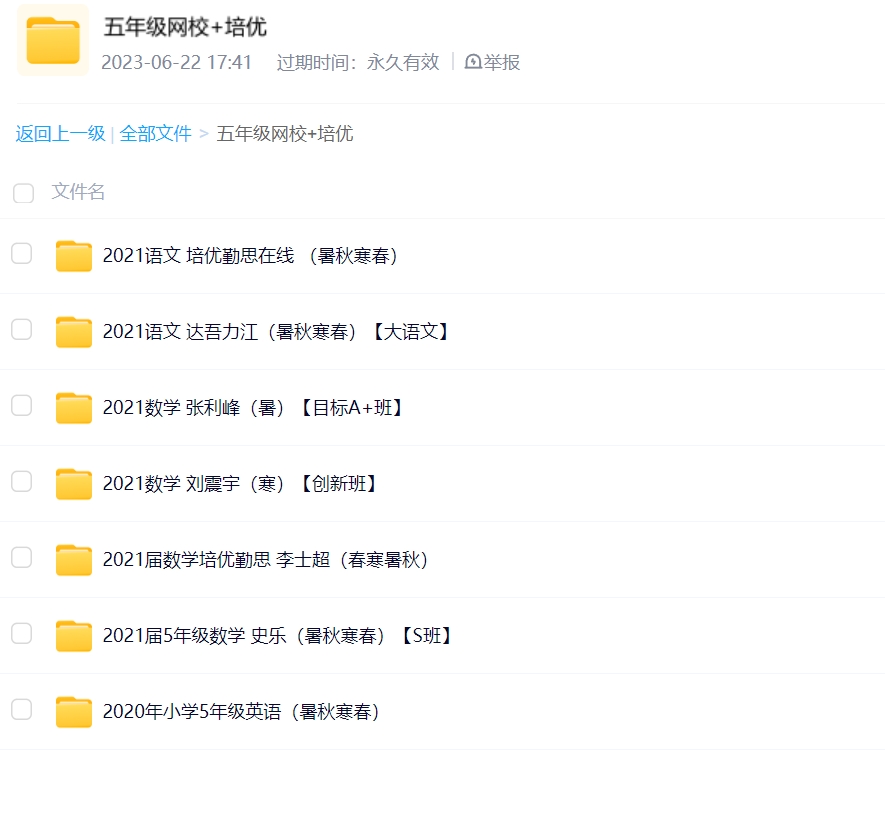Tick the checkbox for 2020年小学5年级英语

[x=22, y=710]
